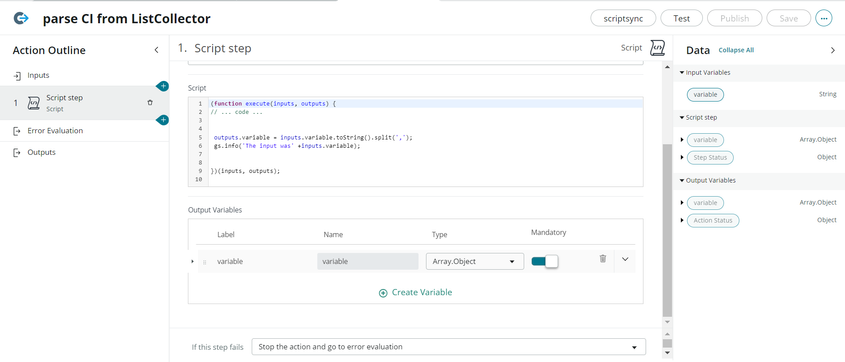Click the '1. Script step' heading

214,48
